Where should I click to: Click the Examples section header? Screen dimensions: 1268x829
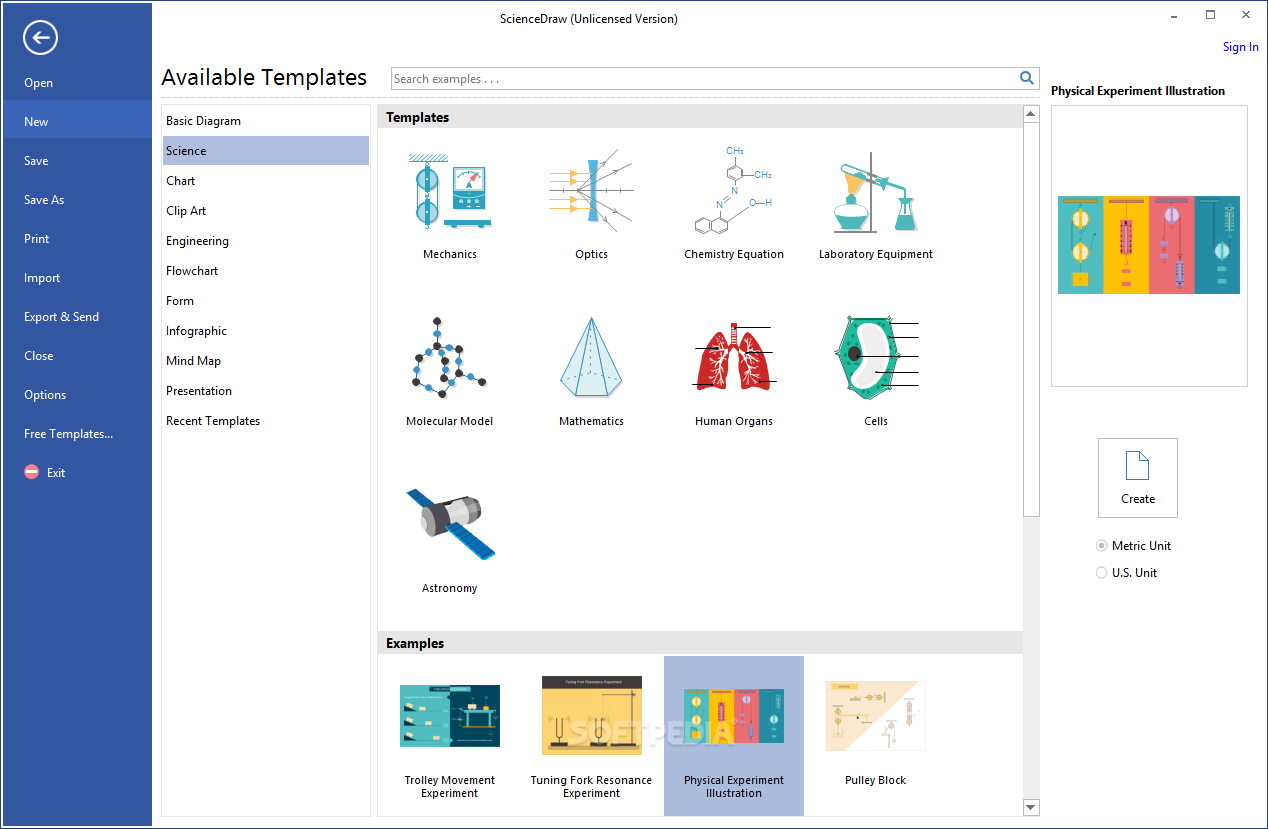tap(700, 643)
